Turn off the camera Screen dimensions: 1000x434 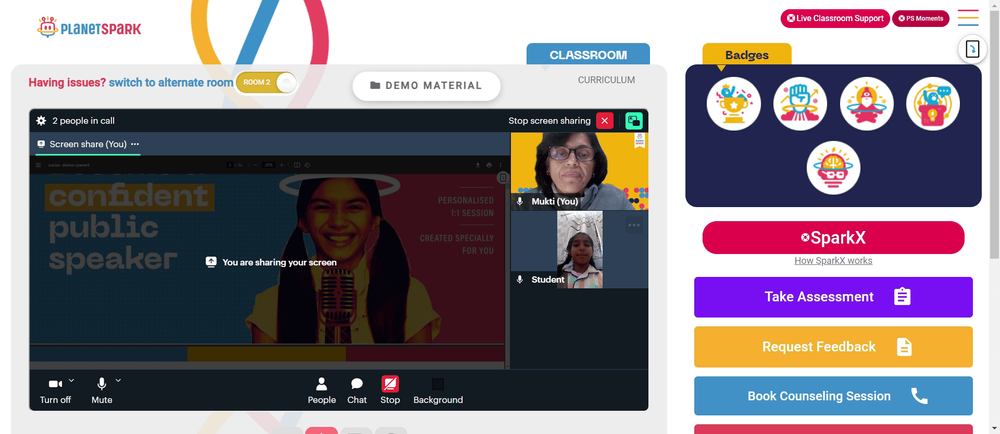55,390
